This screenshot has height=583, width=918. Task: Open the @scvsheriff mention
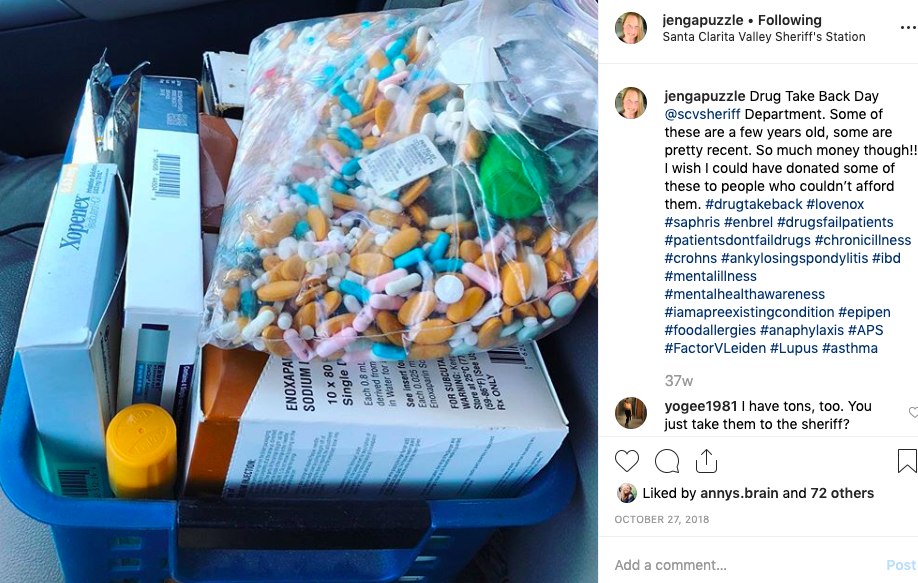703,114
